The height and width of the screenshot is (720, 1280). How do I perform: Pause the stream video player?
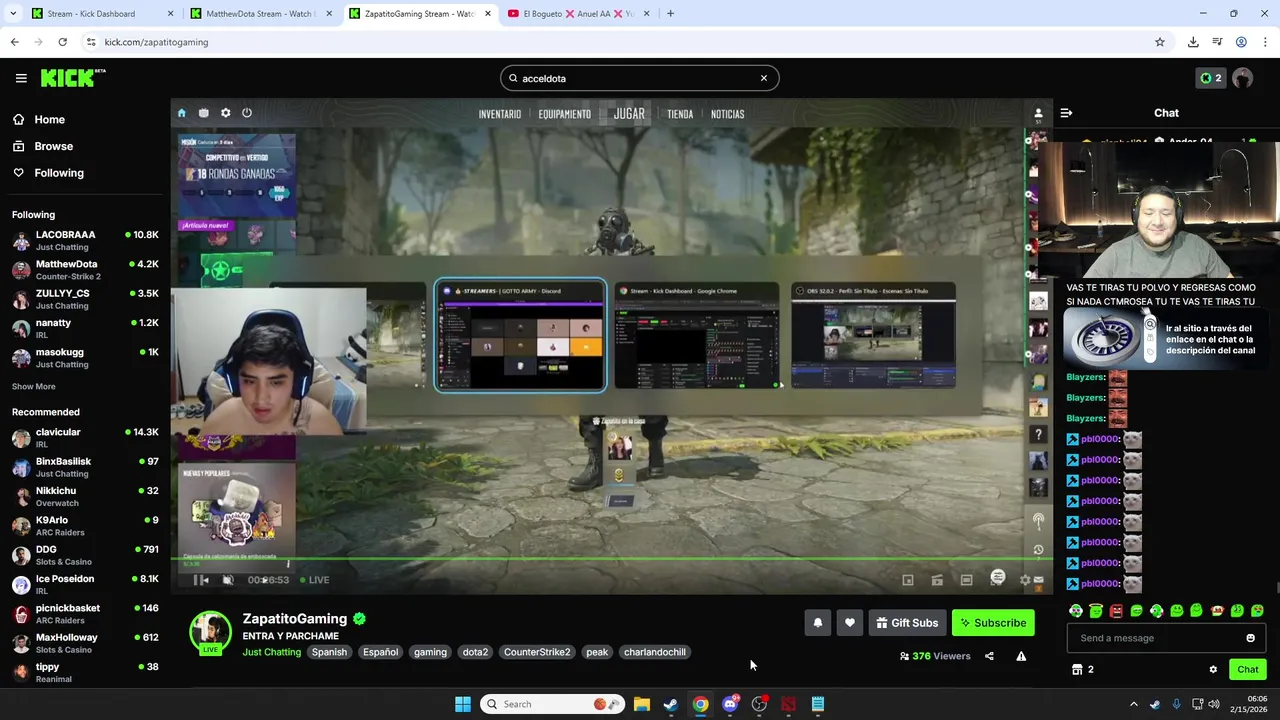[201, 580]
